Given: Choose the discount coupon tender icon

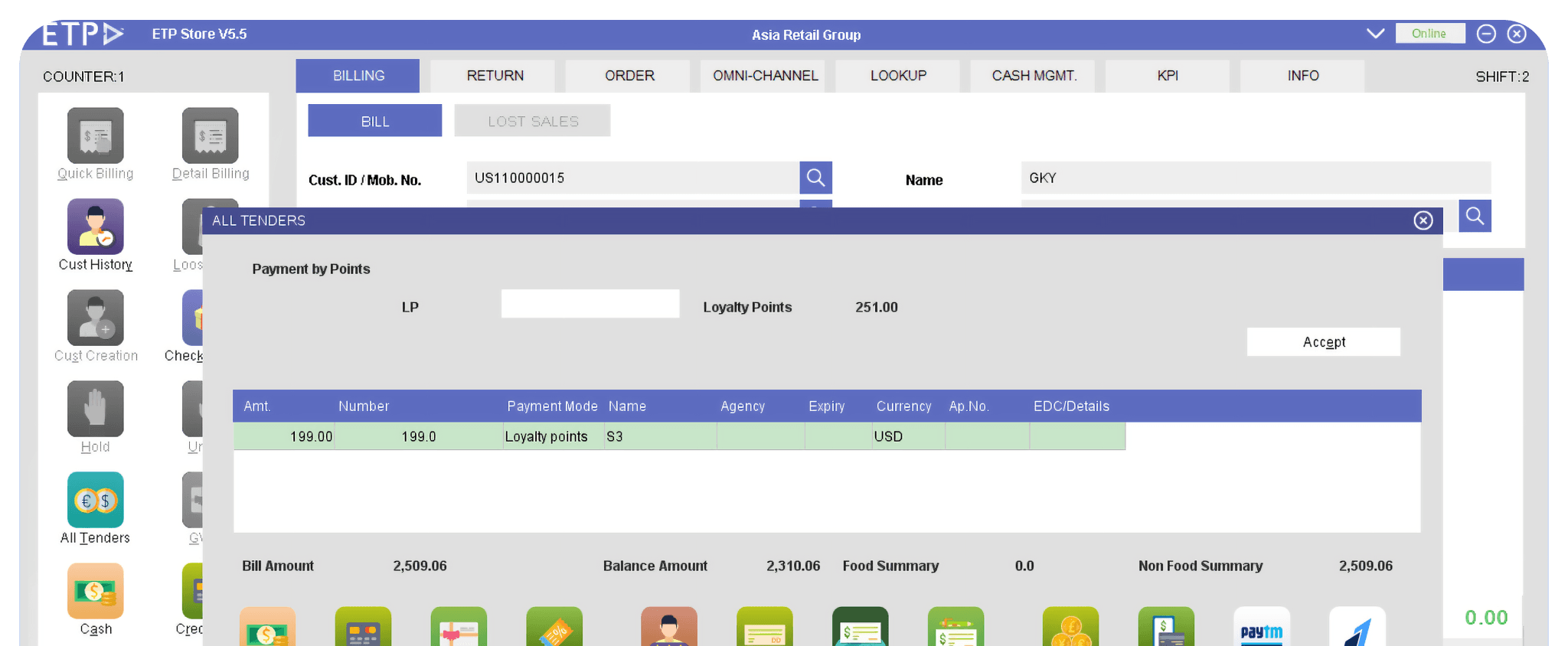Looking at the screenshot, I should (554, 628).
